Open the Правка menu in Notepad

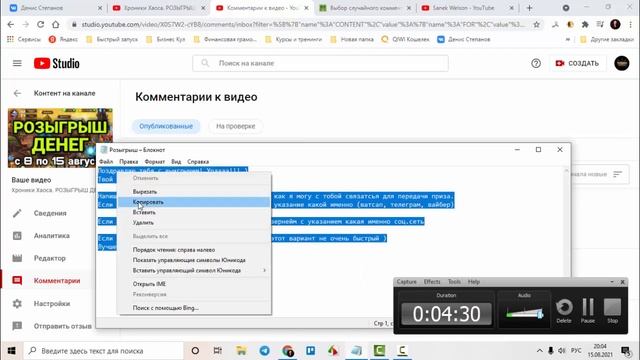(128, 162)
